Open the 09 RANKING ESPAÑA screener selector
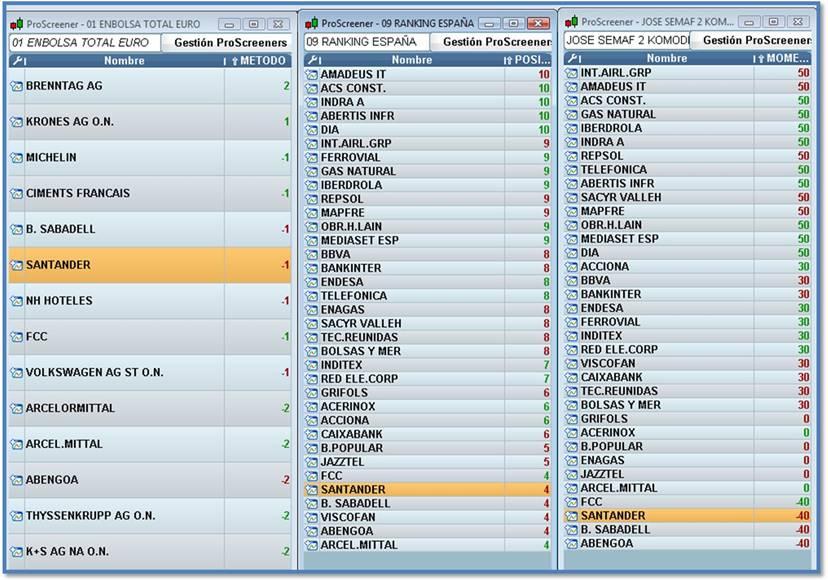 pyautogui.click(x=367, y=42)
